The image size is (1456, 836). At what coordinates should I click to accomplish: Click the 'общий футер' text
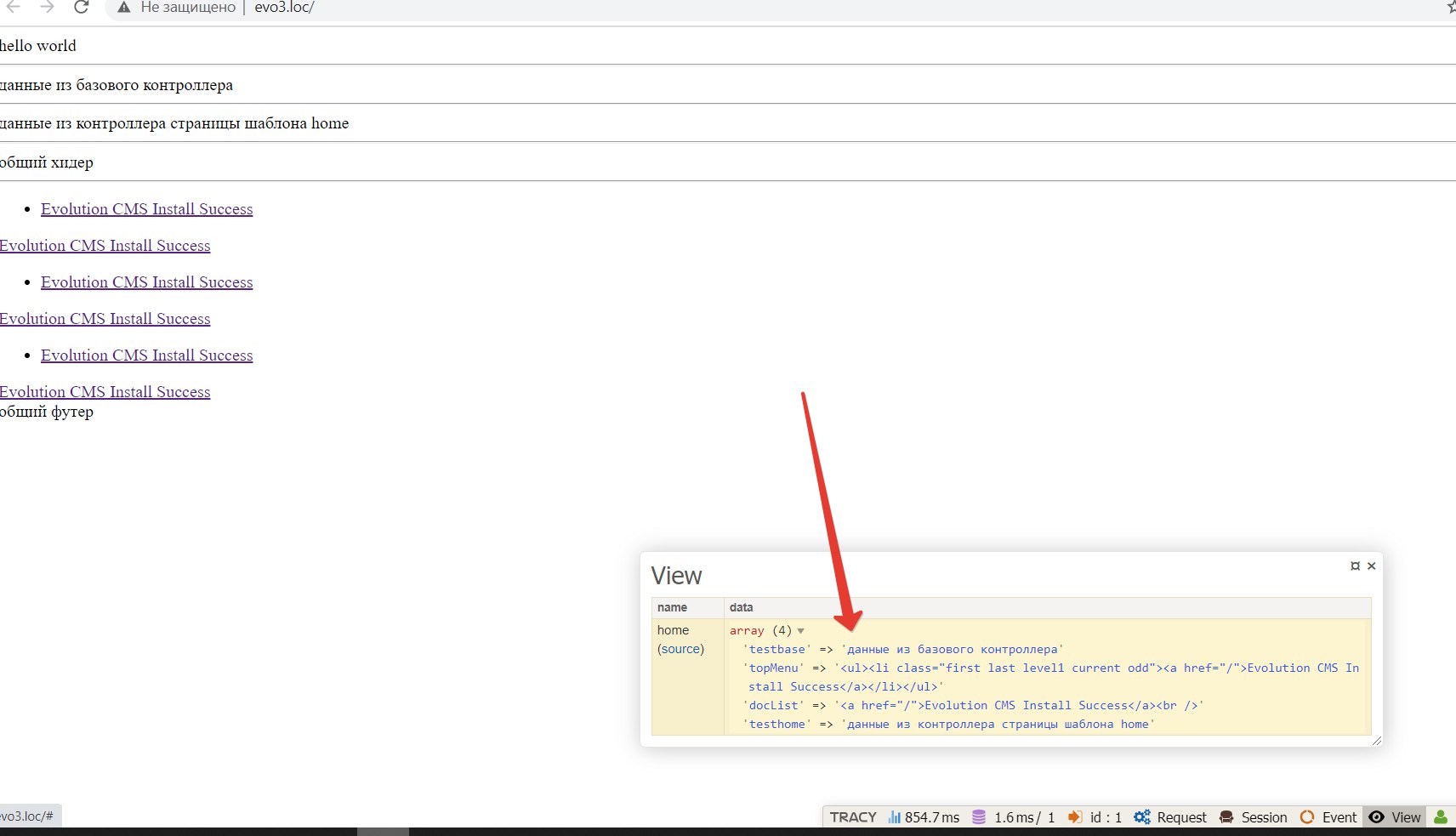click(46, 412)
